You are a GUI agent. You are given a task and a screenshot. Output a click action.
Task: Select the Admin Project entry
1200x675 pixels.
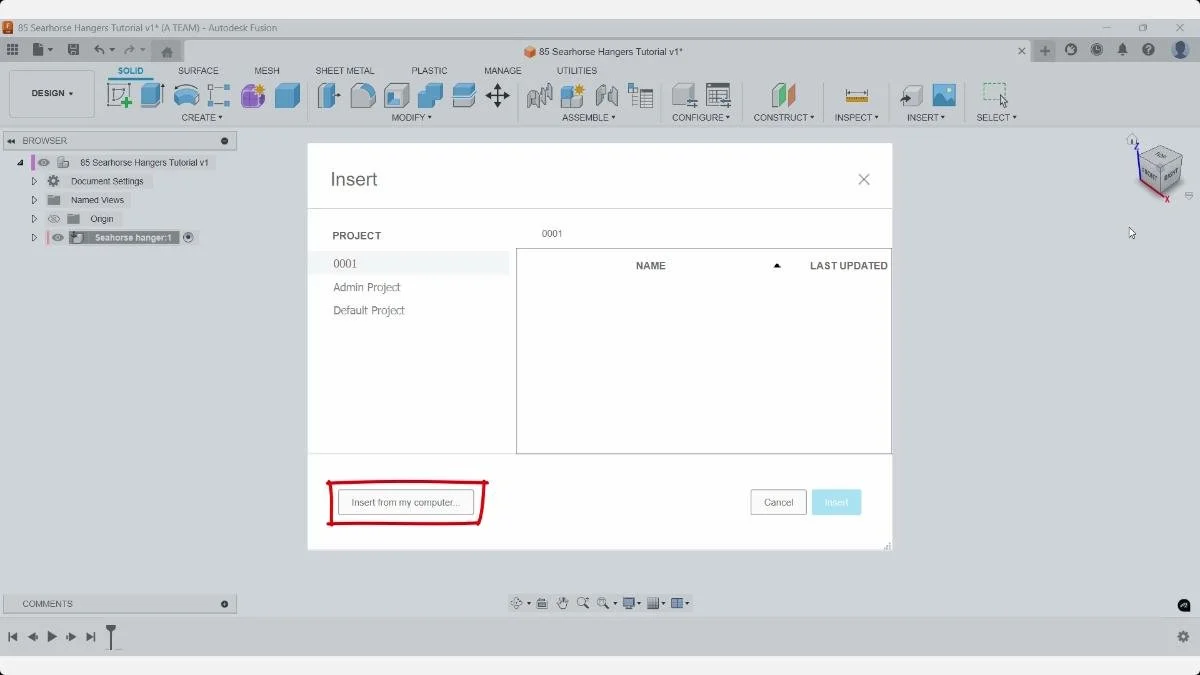click(x=367, y=287)
